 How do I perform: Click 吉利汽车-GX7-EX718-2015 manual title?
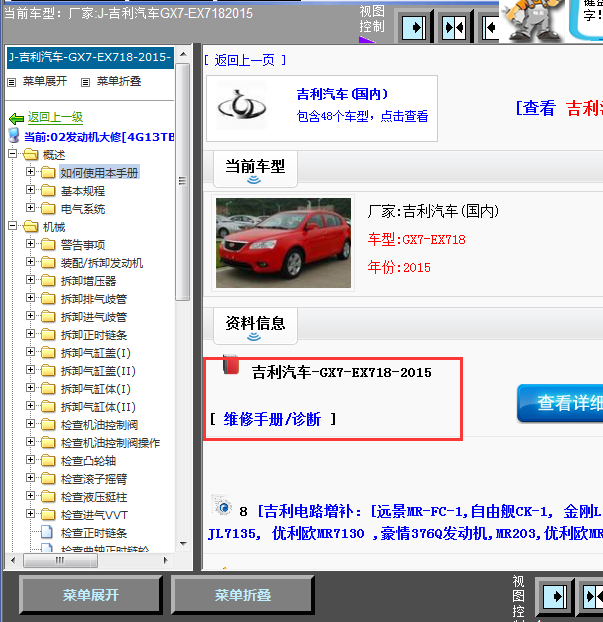click(x=342, y=372)
